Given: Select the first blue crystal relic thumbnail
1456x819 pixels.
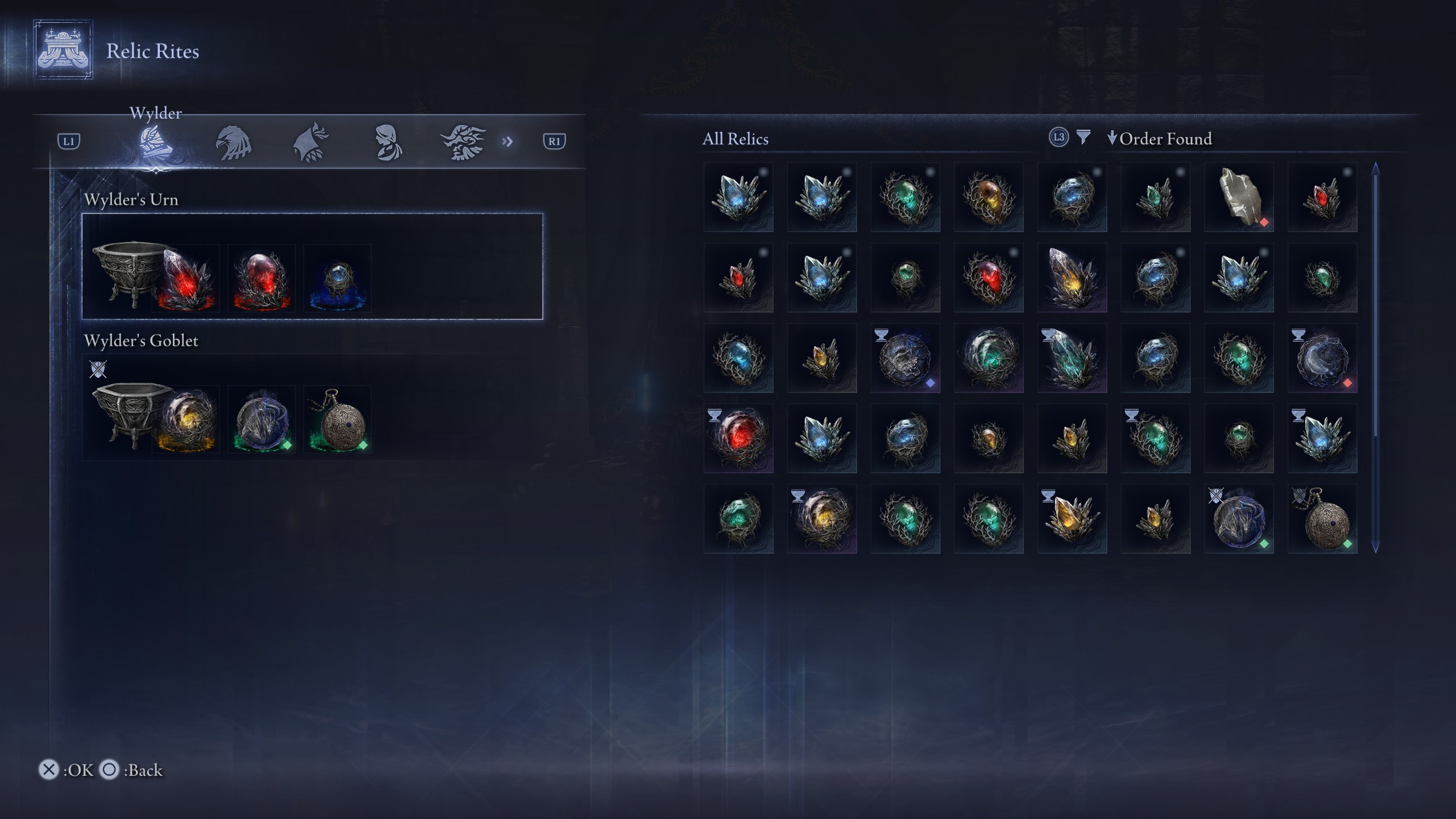Looking at the screenshot, I should (738, 197).
